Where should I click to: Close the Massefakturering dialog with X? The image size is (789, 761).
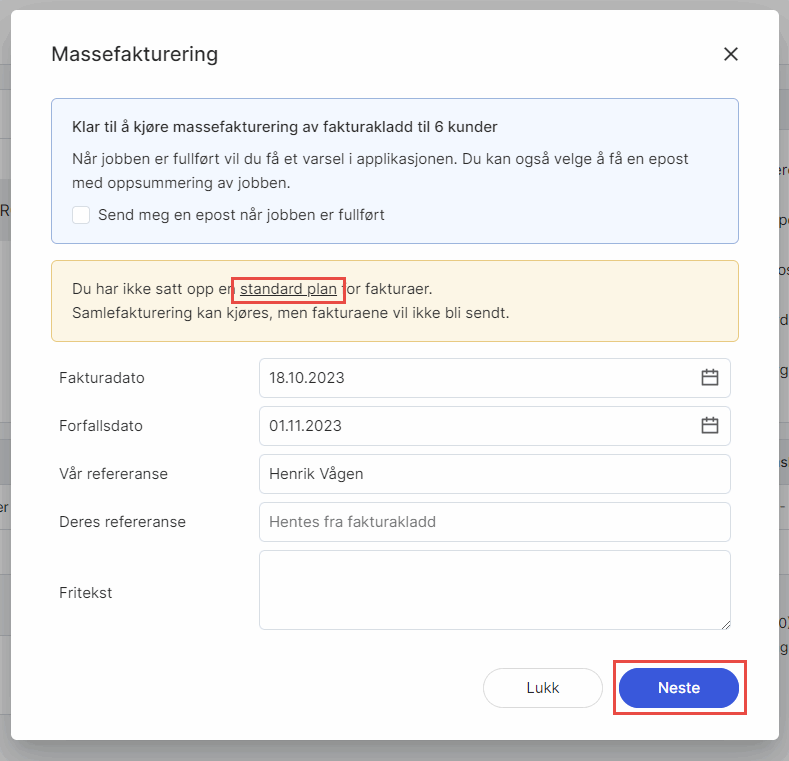pyautogui.click(x=731, y=54)
